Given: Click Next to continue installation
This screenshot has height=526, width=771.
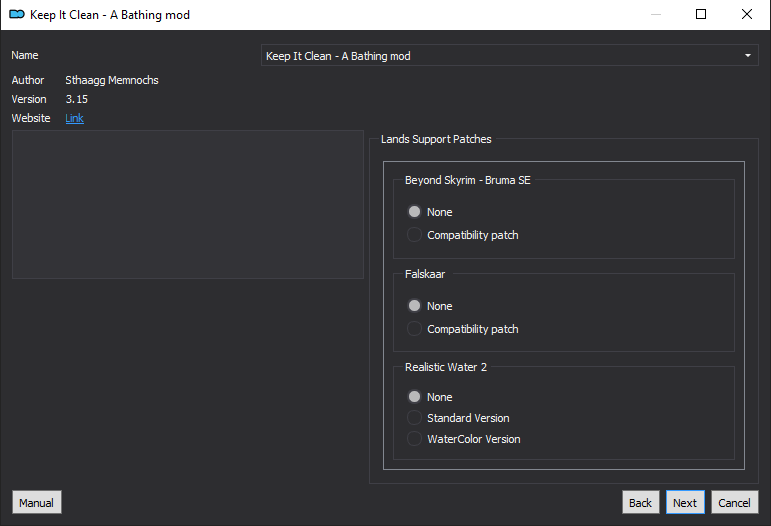Looking at the screenshot, I should (x=685, y=502).
